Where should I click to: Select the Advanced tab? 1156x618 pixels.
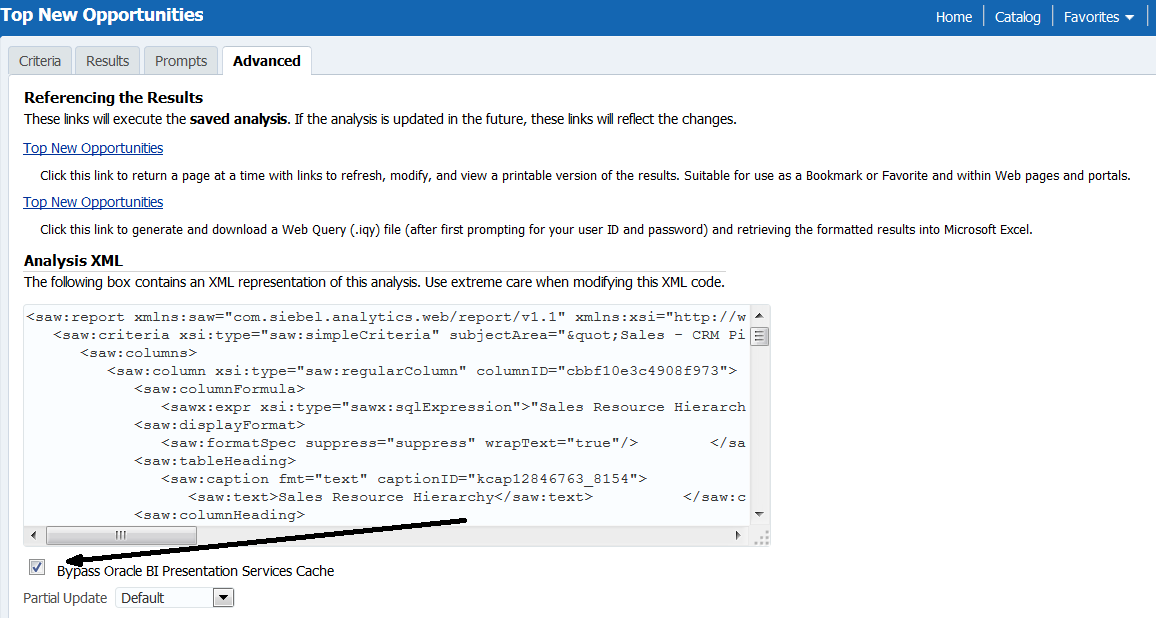tap(267, 61)
